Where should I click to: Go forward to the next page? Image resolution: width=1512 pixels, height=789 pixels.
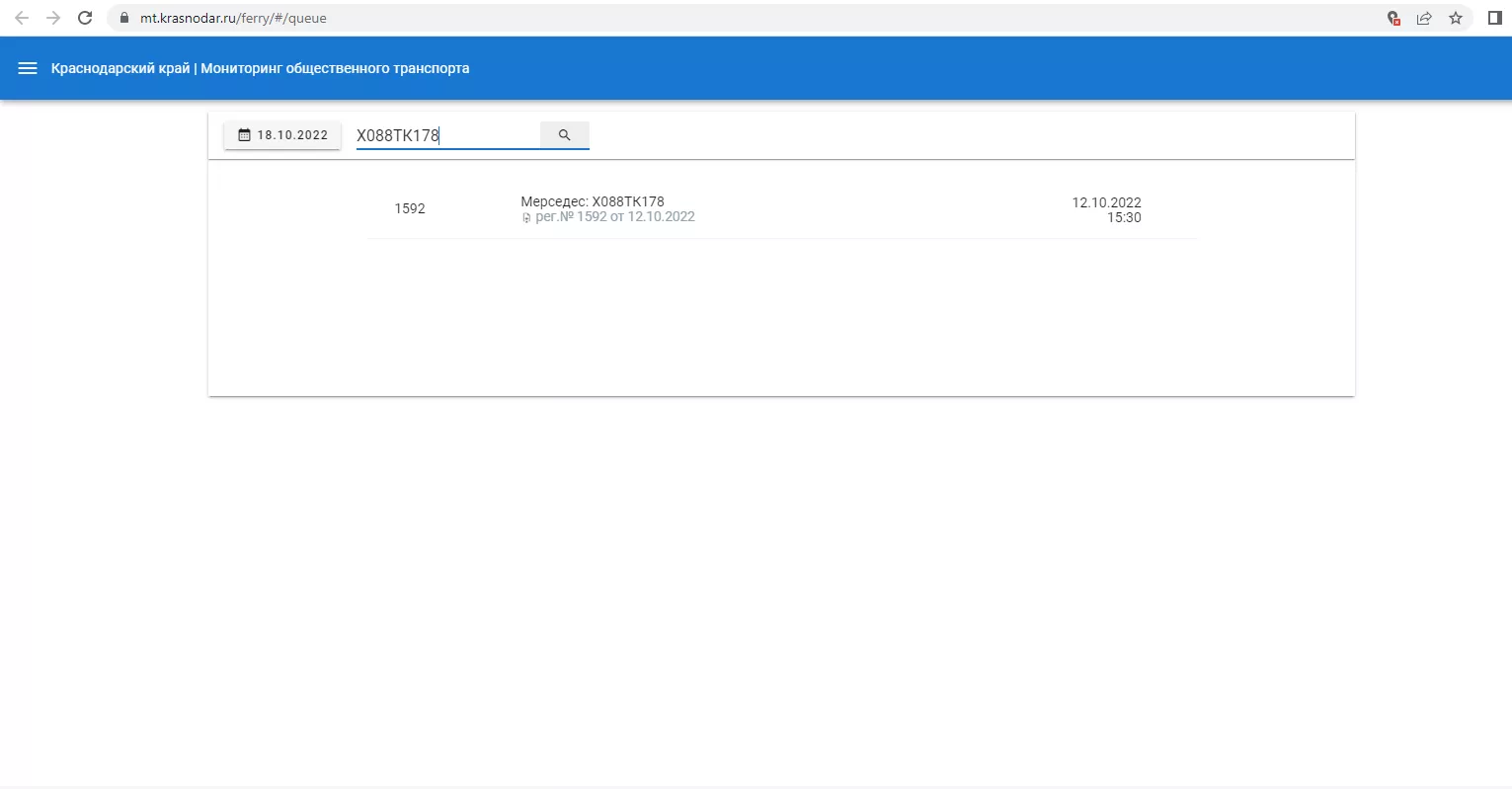(53, 18)
